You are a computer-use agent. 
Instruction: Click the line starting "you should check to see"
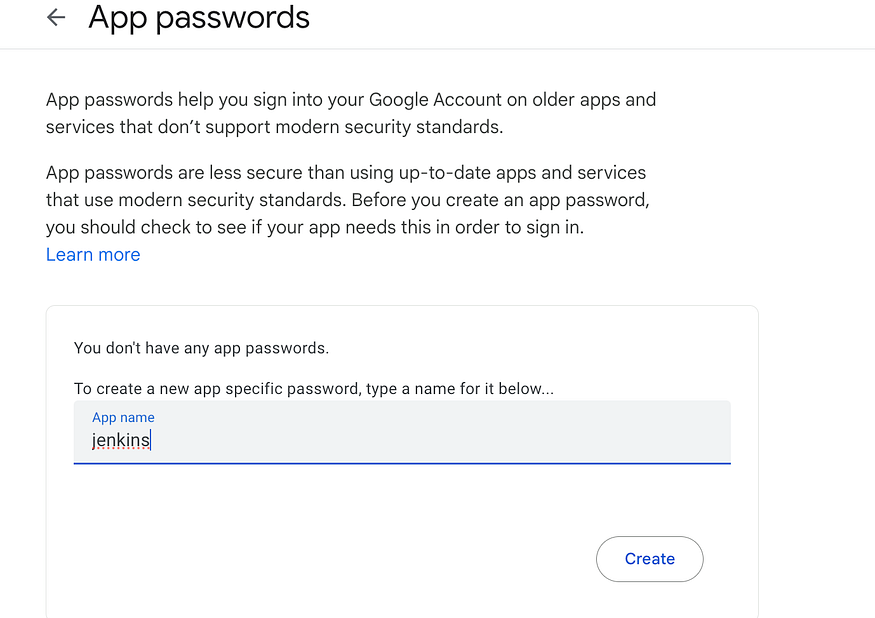[314, 227]
